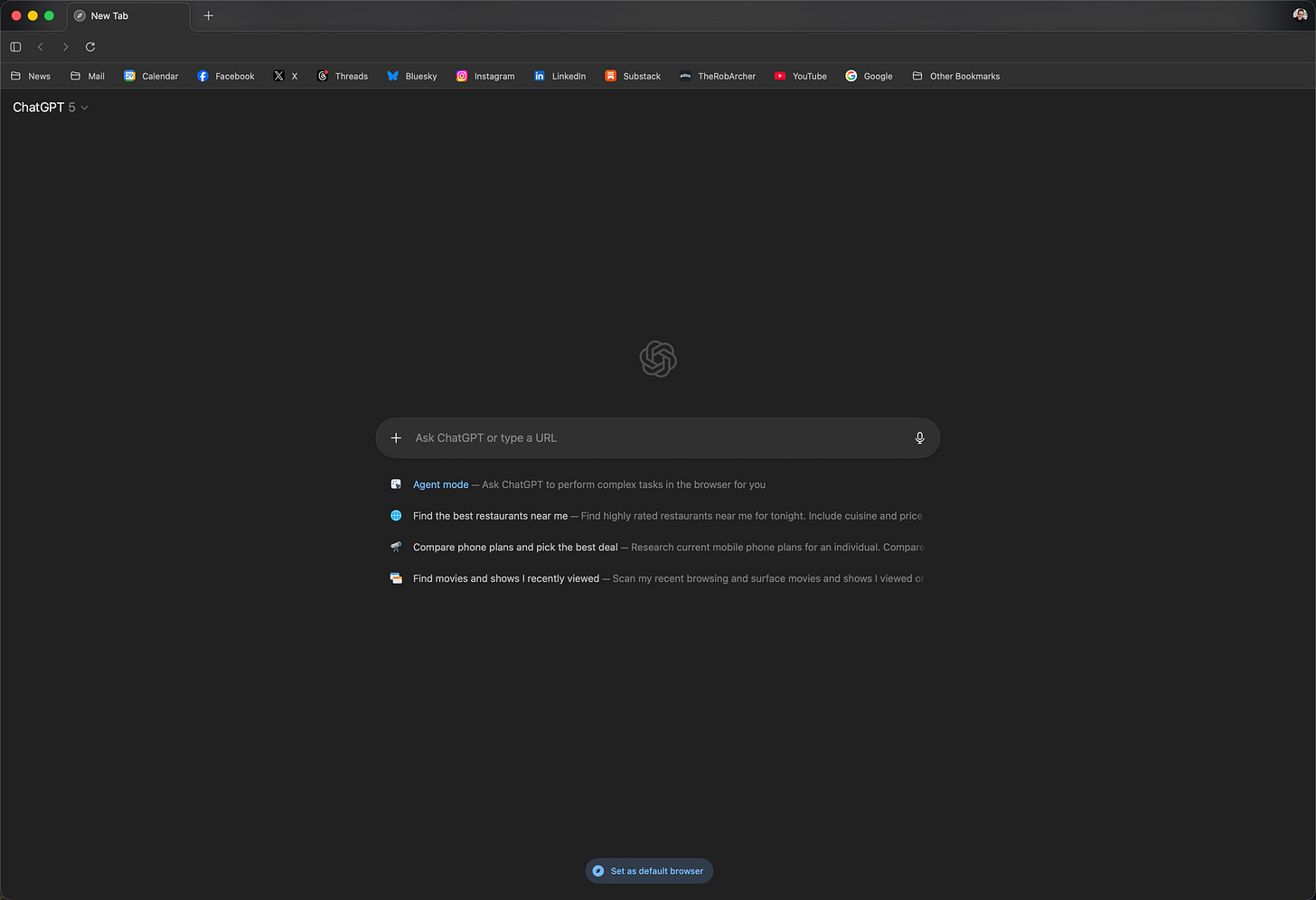Choose Find the best restaurants near me

tap(657, 516)
